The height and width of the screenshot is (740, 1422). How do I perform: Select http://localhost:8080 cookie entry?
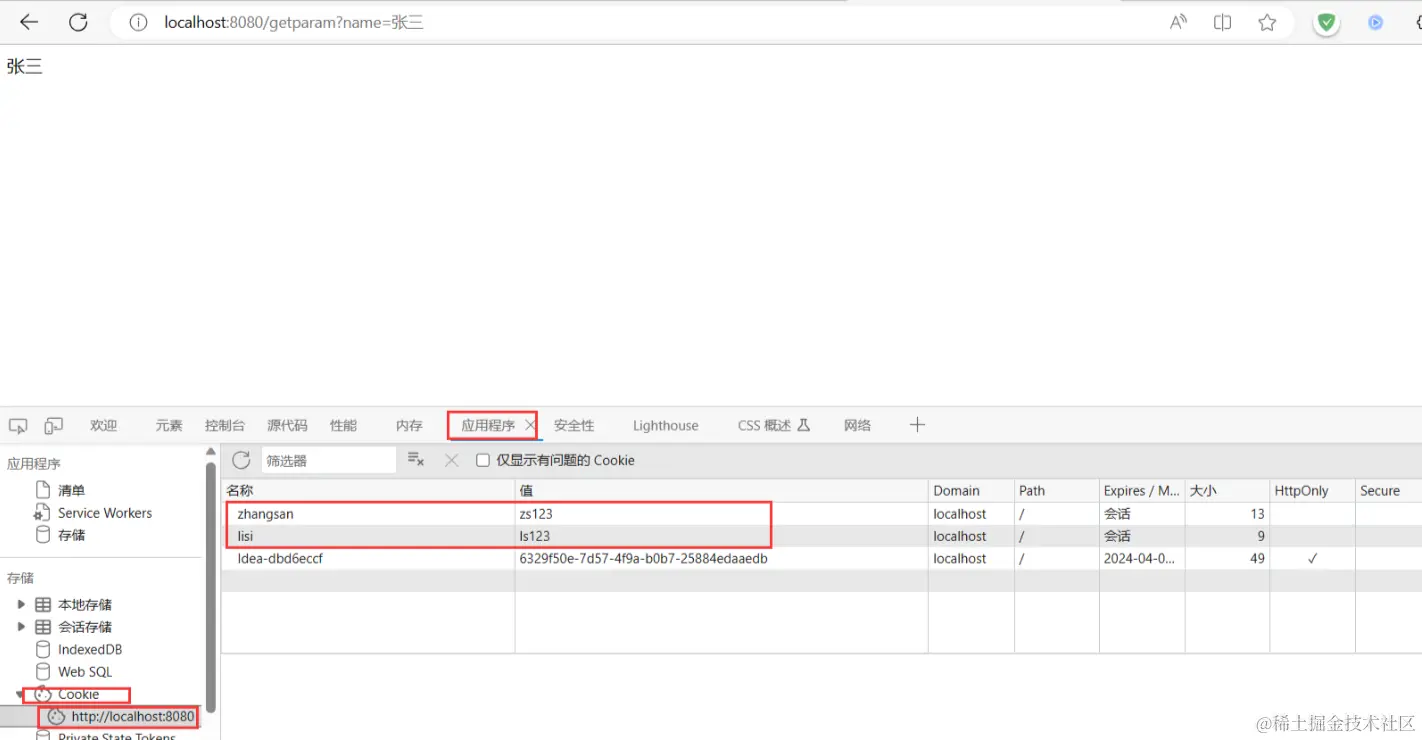tap(133, 717)
